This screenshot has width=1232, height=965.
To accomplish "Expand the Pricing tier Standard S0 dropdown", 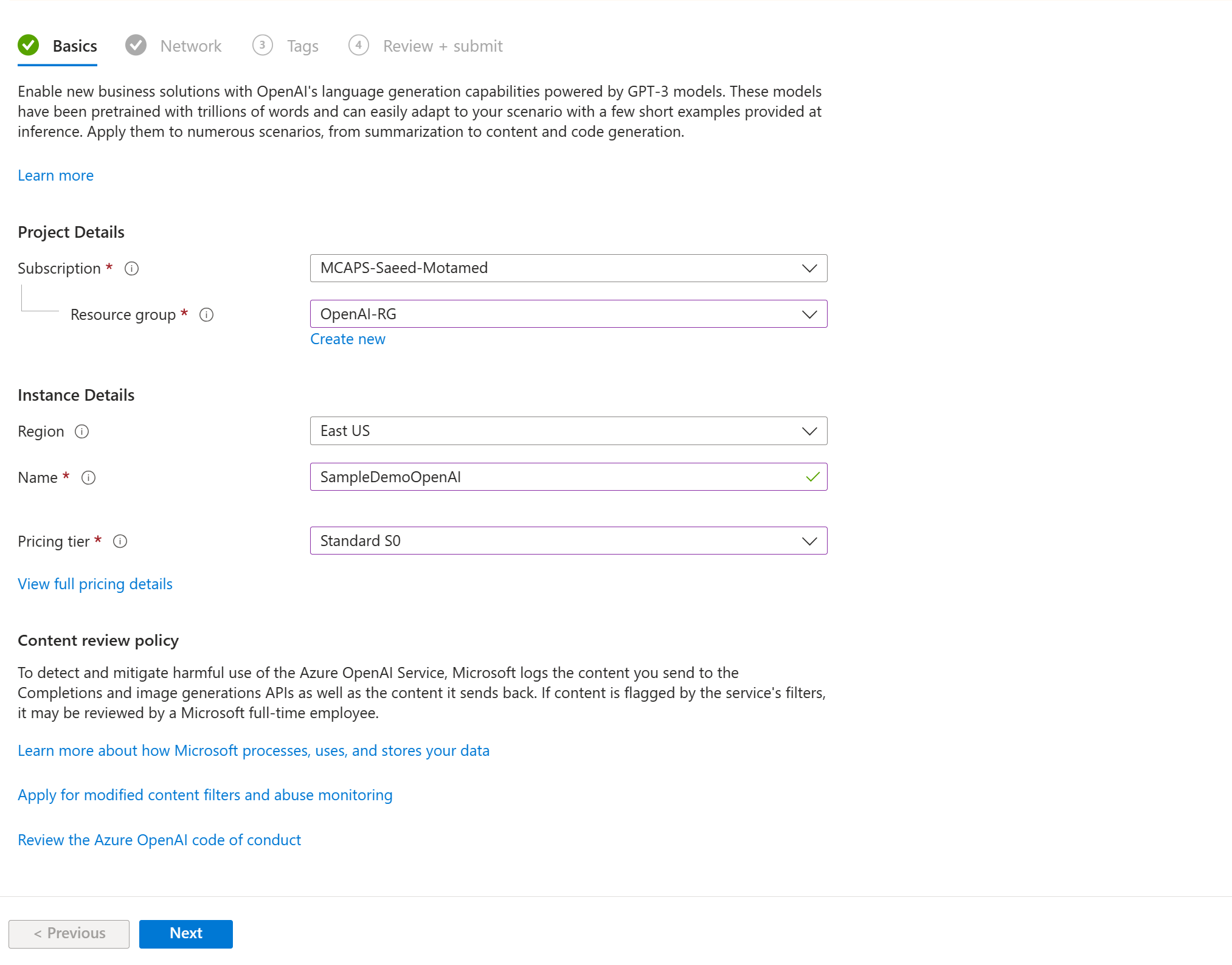I will point(568,541).
